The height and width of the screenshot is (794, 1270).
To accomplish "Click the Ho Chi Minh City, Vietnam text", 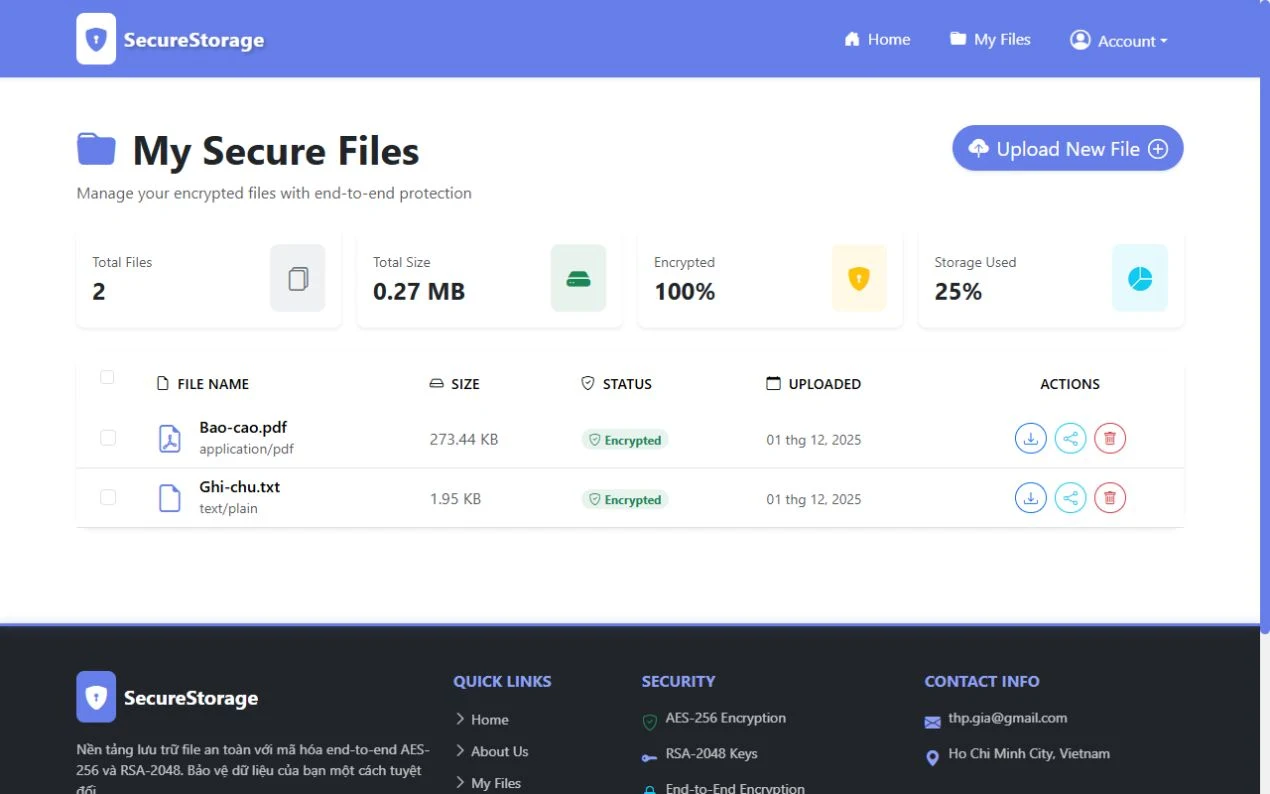I will 1029,754.
